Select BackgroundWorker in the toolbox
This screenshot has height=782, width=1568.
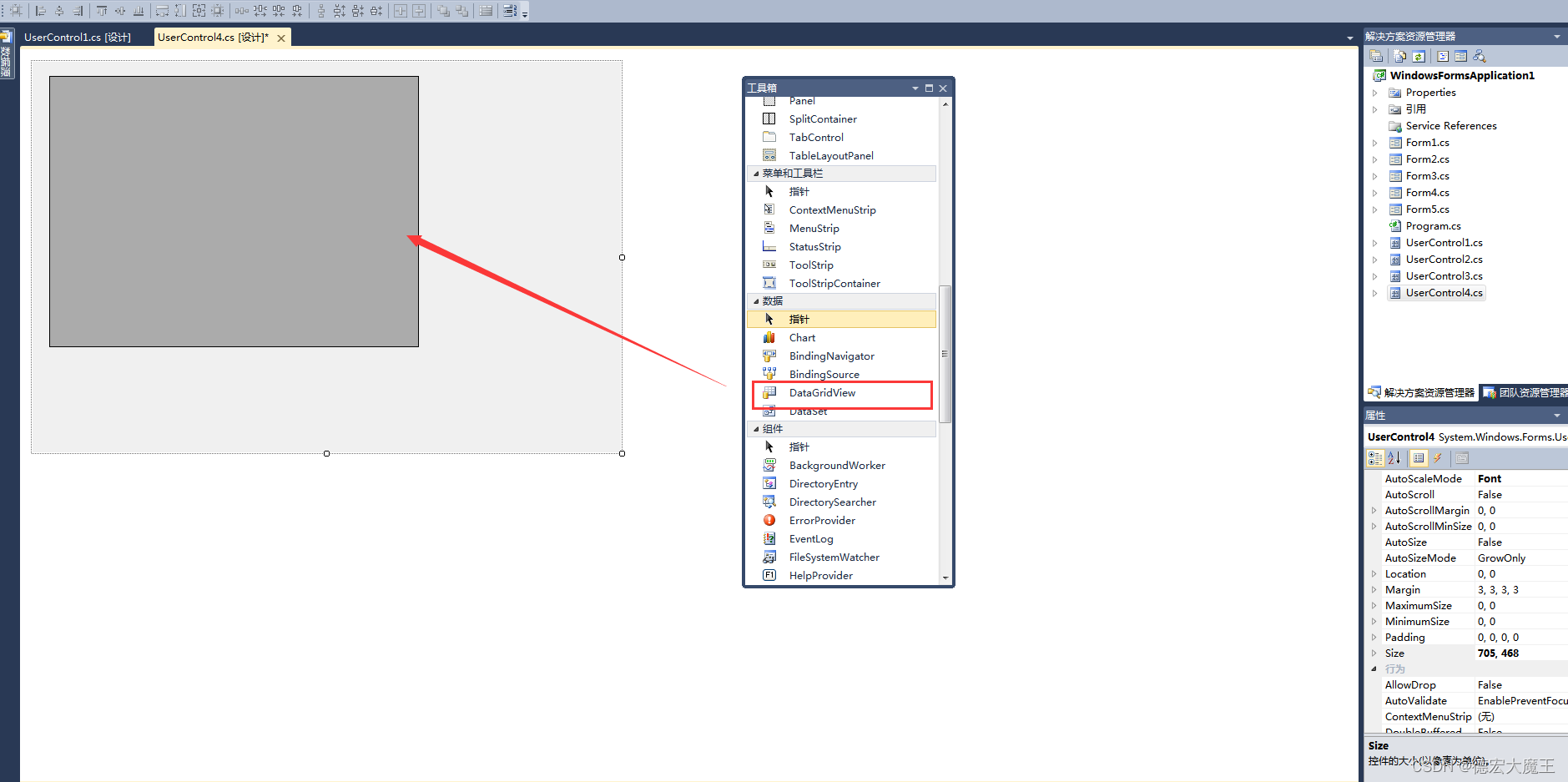(x=841, y=466)
